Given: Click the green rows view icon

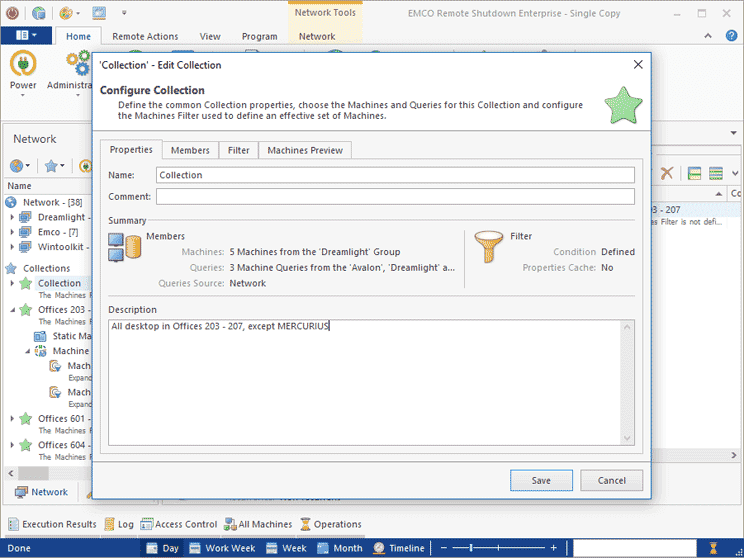Looking at the screenshot, I should point(716,173).
